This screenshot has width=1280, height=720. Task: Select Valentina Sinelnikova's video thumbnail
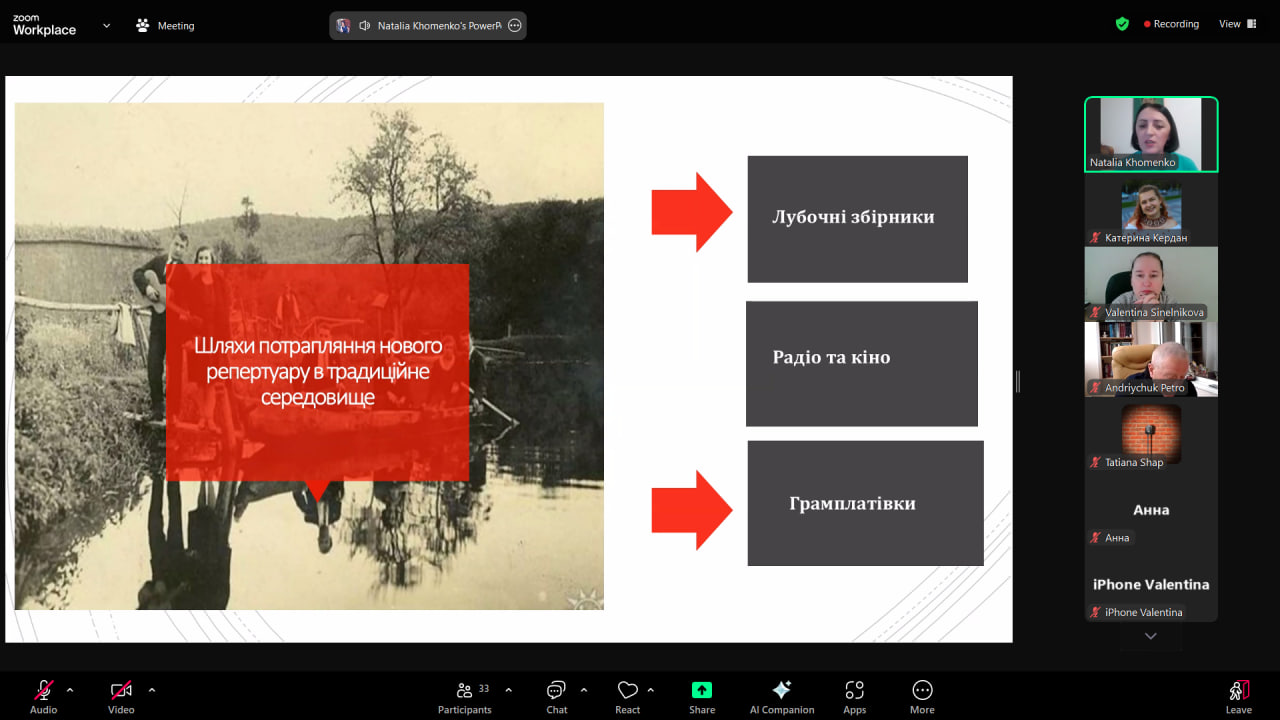(1151, 284)
